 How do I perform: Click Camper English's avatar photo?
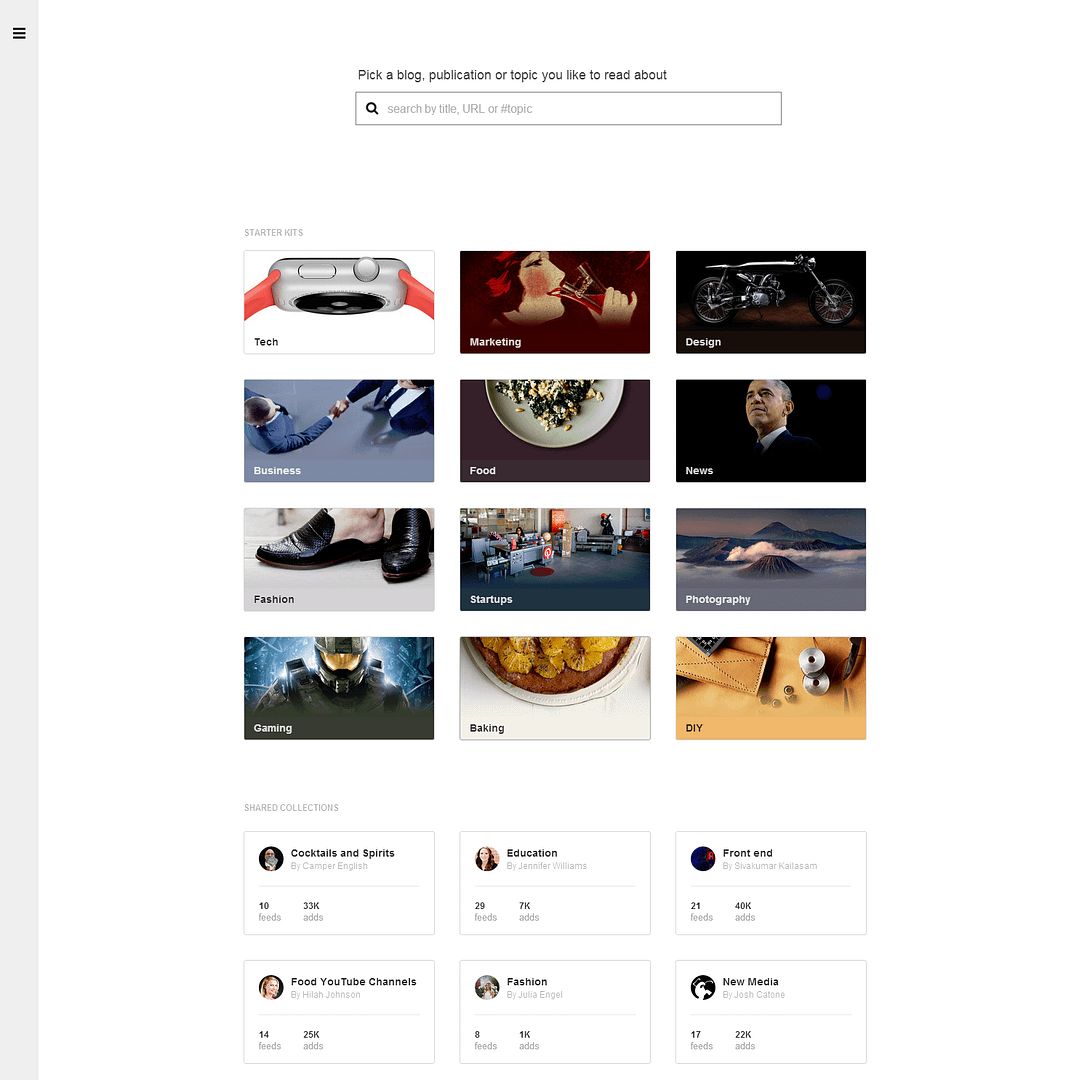pyautogui.click(x=271, y=858)
